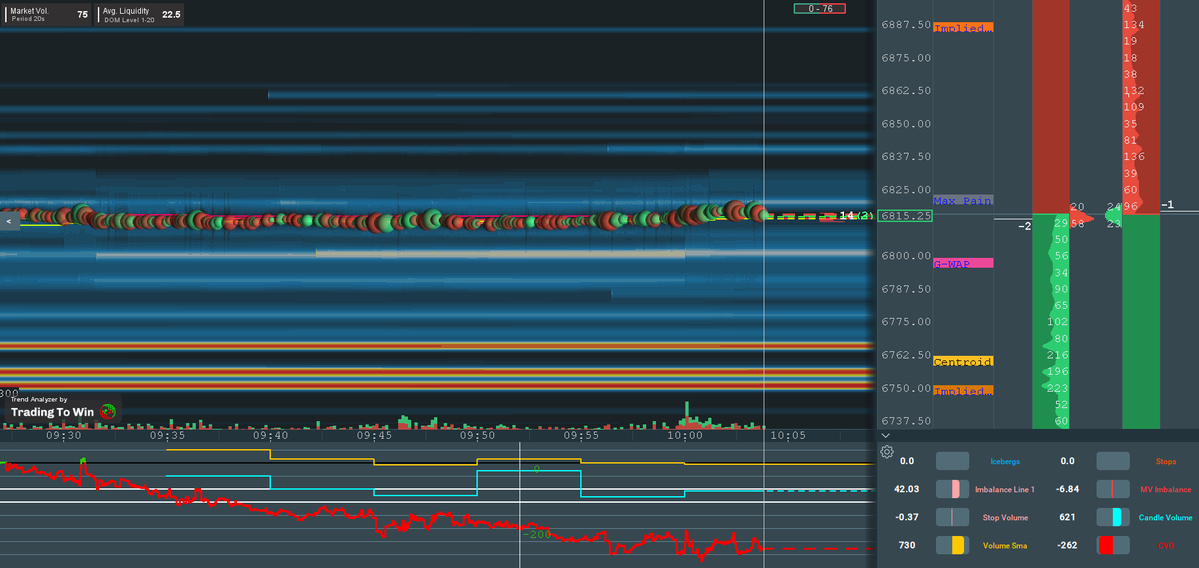Viewport: 1199px width, 568px height.
Task: Click the -6.84 MV Imbalance value
Action: coord(1067,489)
